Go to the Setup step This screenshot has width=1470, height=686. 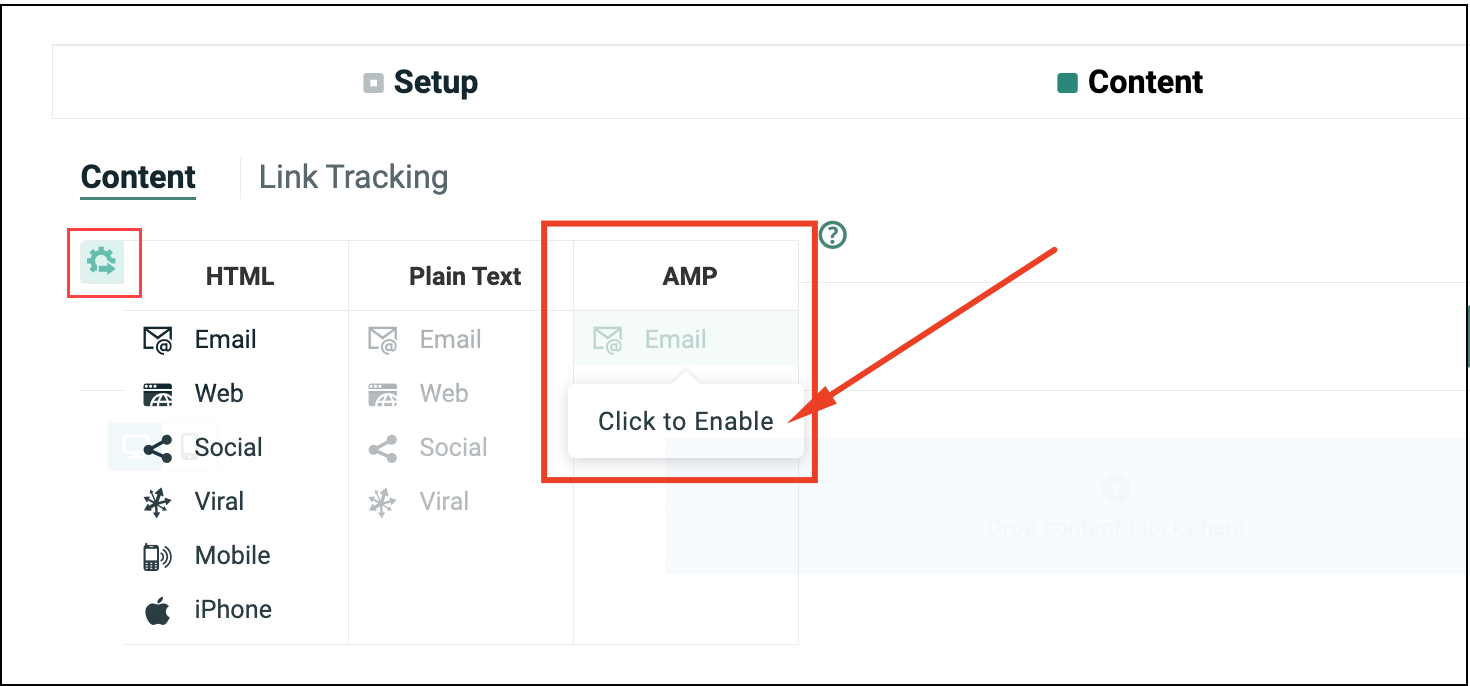coord(421,82)
